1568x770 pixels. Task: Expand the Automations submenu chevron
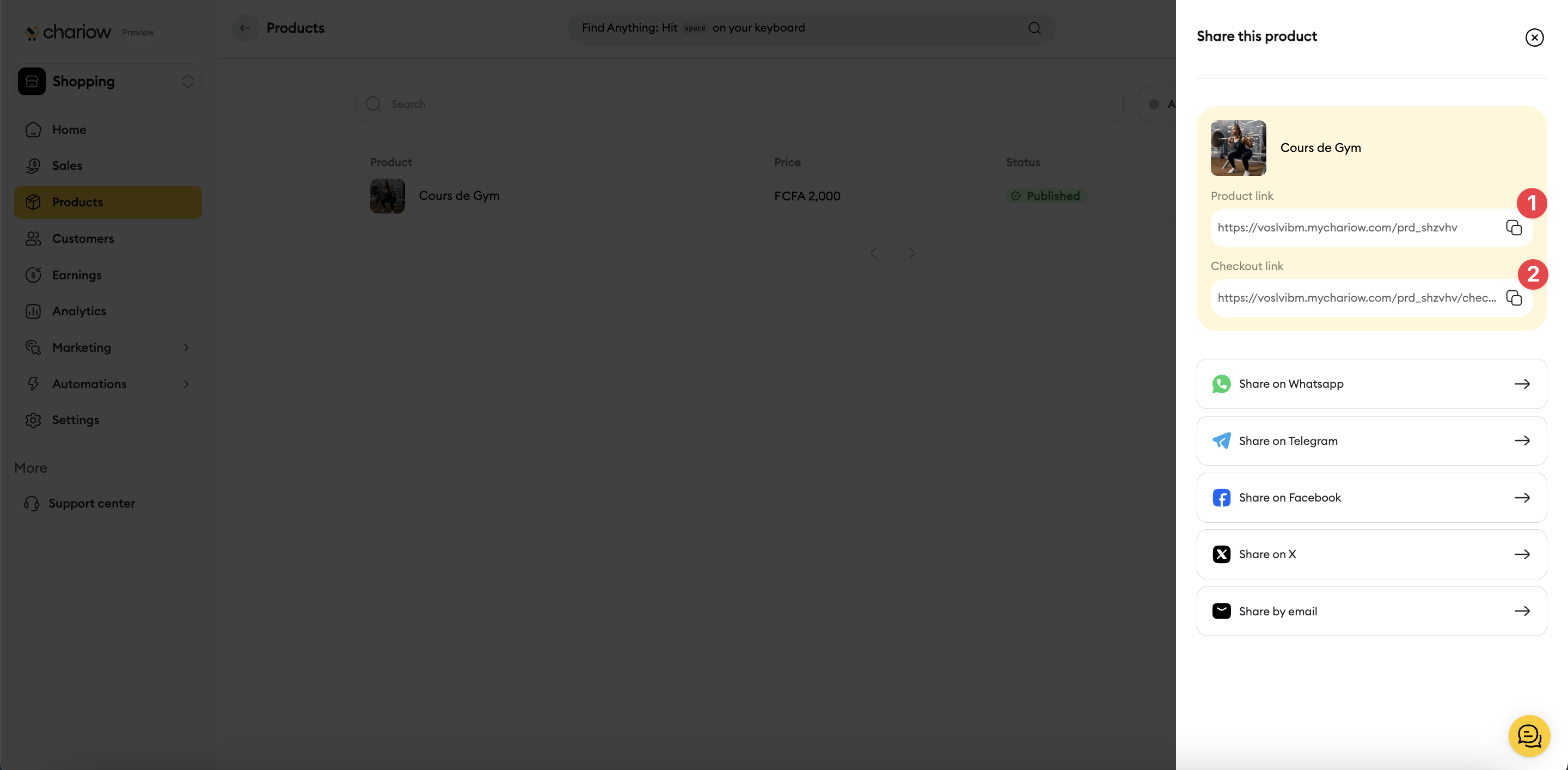[186, 384]
